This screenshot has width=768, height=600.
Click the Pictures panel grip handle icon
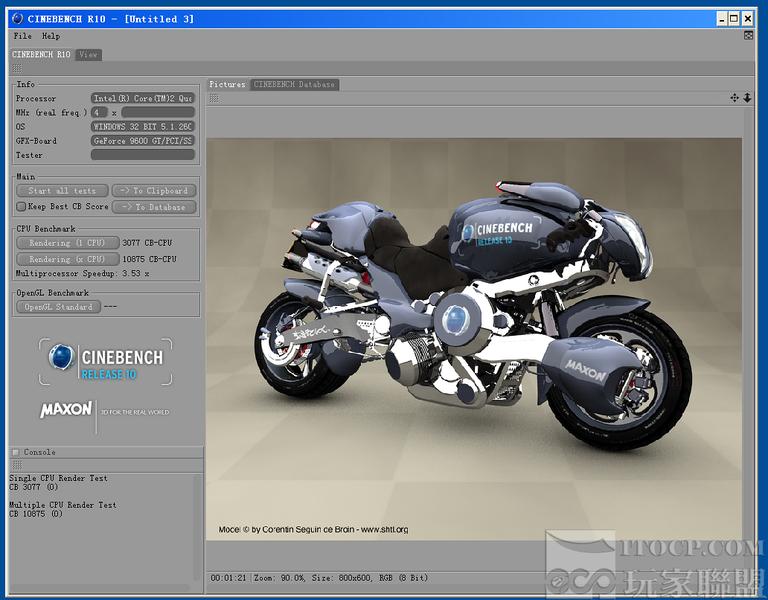point(214,98)
